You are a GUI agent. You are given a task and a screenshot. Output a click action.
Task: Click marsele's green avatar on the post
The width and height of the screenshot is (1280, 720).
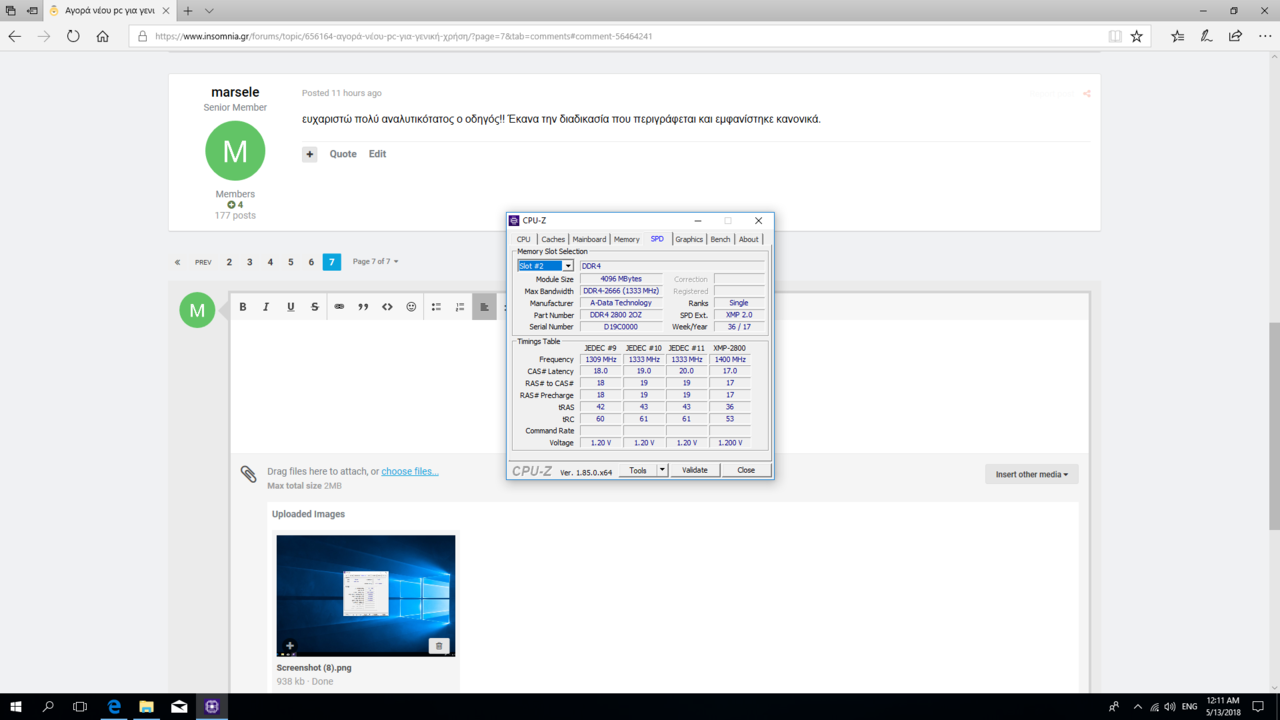pyautogui.click(x=235, y=151)
